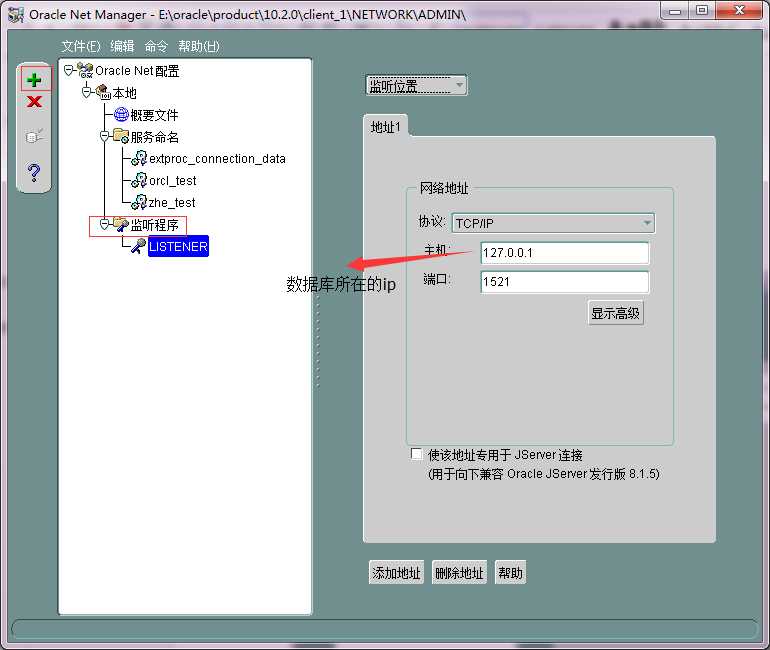The height and width of the screenshot is (650, 770).
Task: Click the zhe_test service icon
Action: coord(139,202)
